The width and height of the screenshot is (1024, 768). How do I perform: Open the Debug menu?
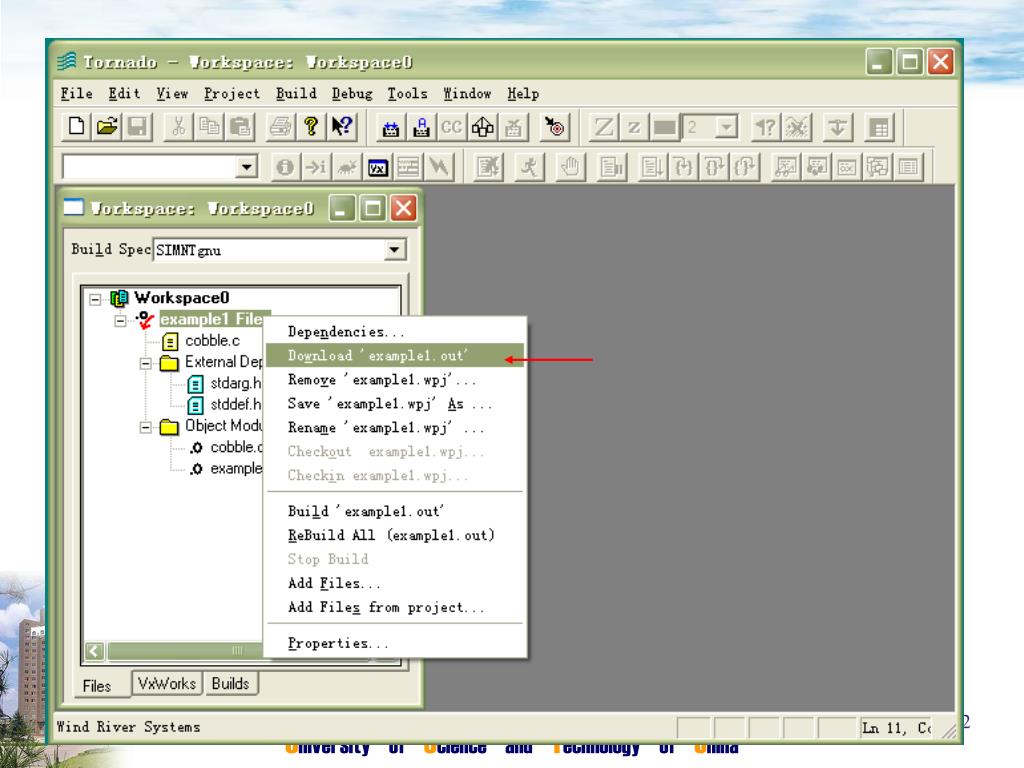(x=352, y=93)
